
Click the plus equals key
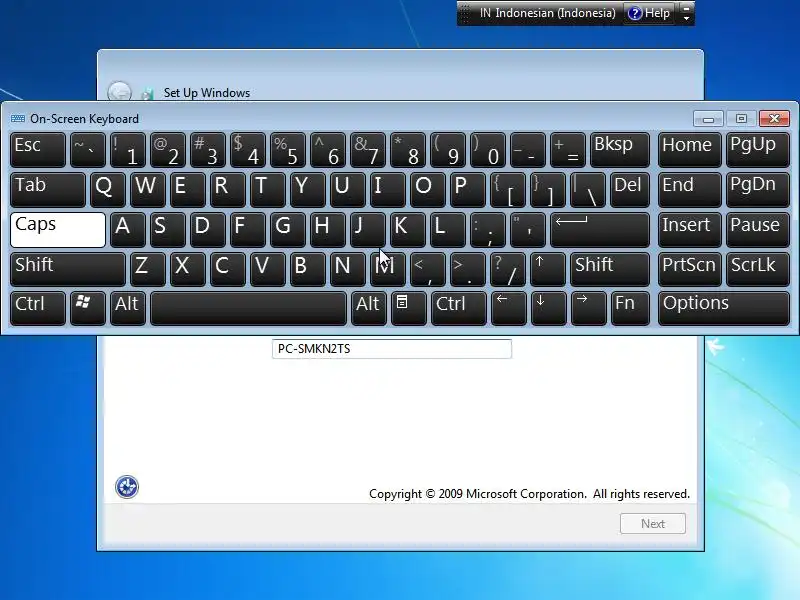(568, 150)
